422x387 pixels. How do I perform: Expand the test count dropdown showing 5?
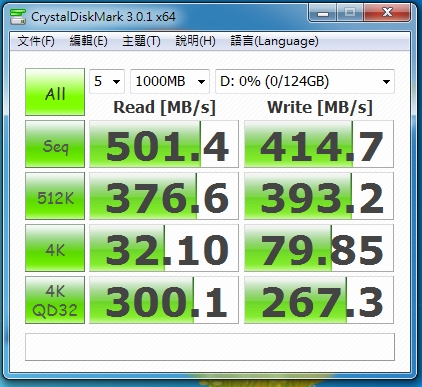(107, 81)
